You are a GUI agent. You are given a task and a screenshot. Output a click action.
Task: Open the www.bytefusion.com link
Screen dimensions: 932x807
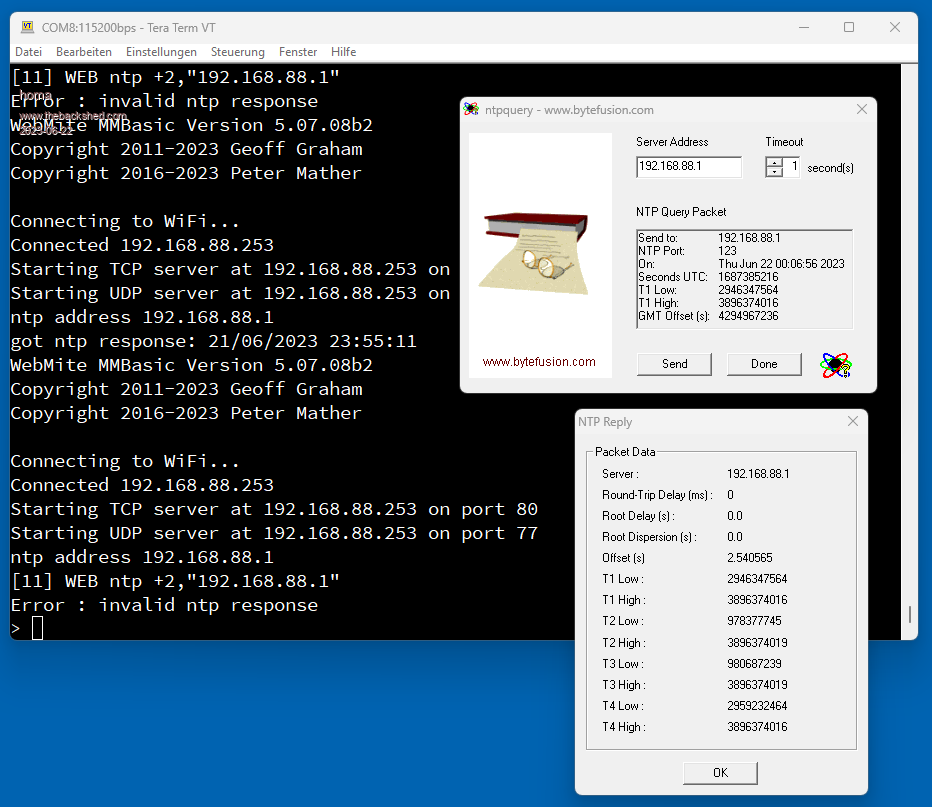539,362
